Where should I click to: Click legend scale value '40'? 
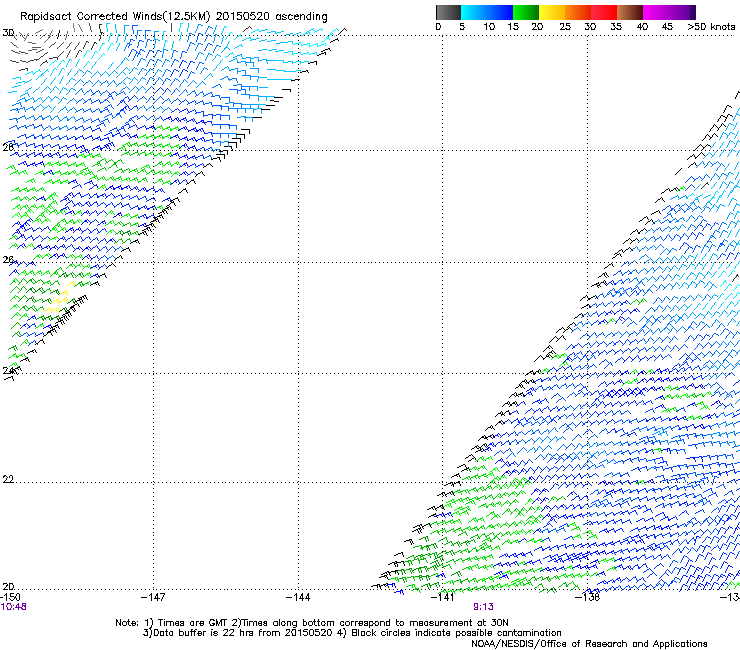(642, 26)
